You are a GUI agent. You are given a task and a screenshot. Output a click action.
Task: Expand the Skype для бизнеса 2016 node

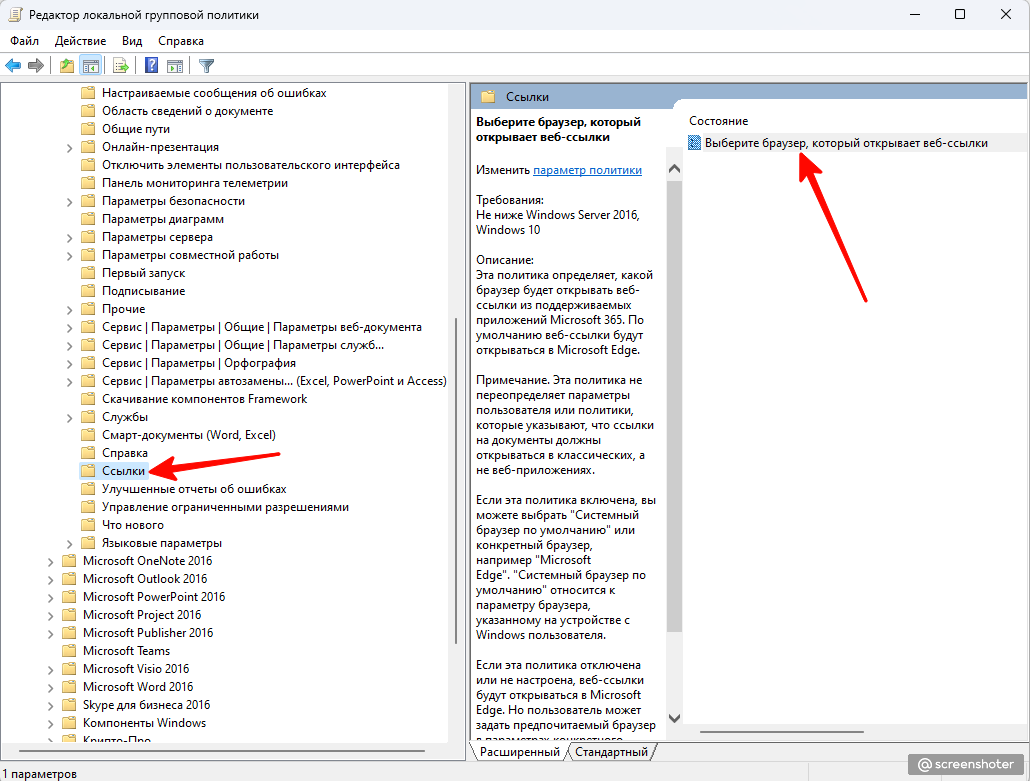pos(51,705)
